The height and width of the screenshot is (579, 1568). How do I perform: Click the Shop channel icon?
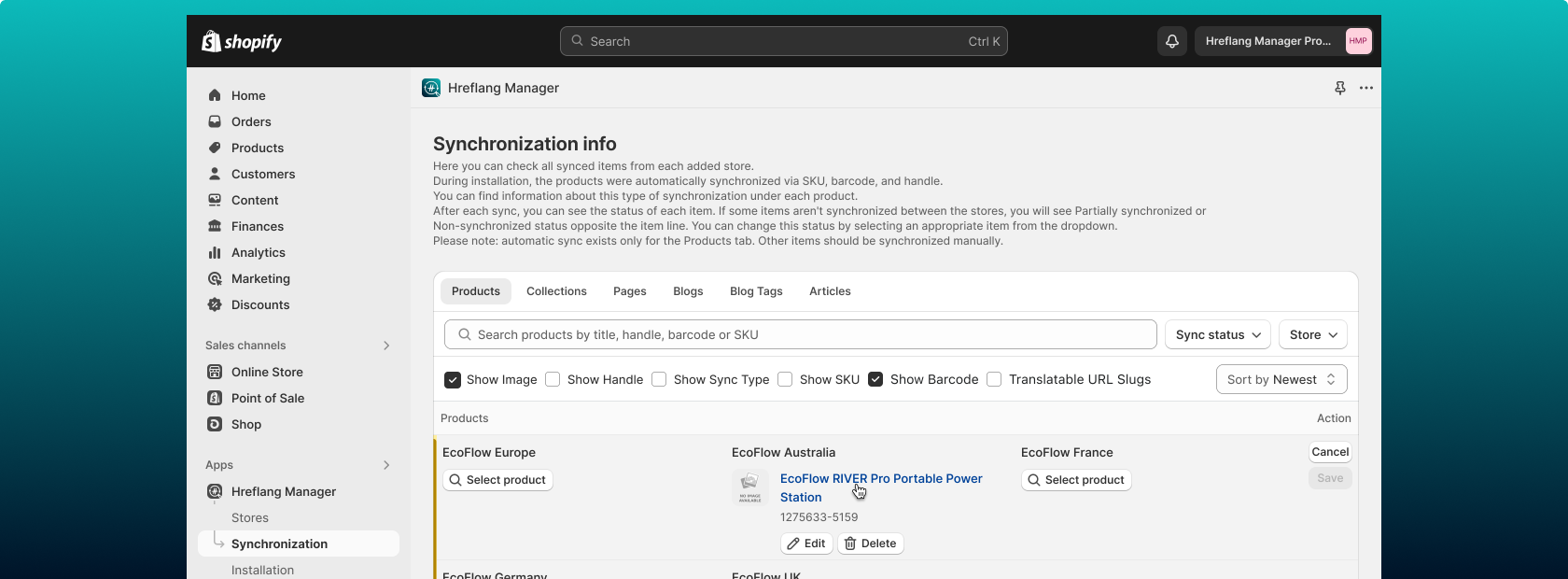tap(215, 424)
